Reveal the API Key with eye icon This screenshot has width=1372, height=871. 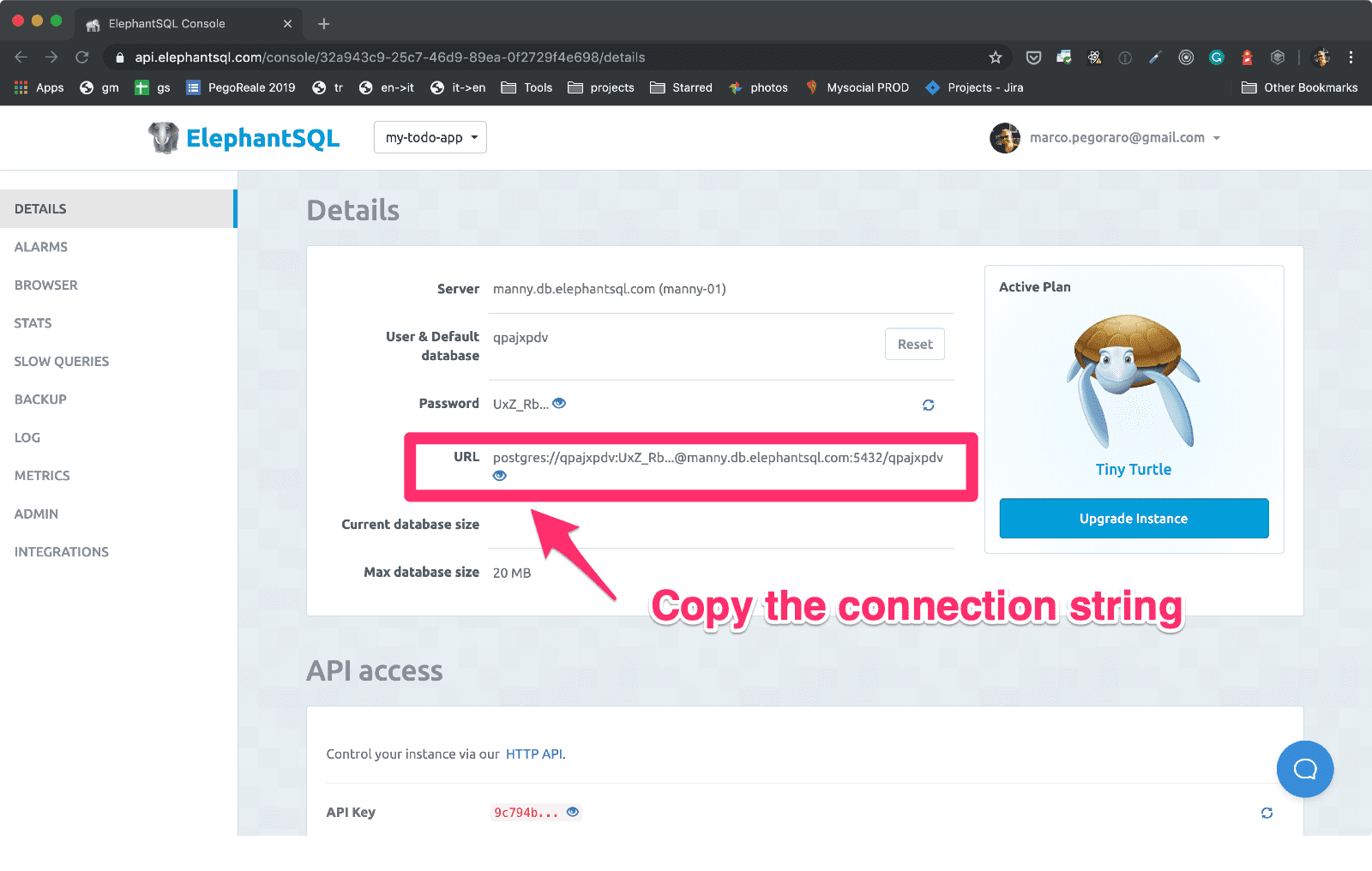pyautogui.click(x=573, y=811)
